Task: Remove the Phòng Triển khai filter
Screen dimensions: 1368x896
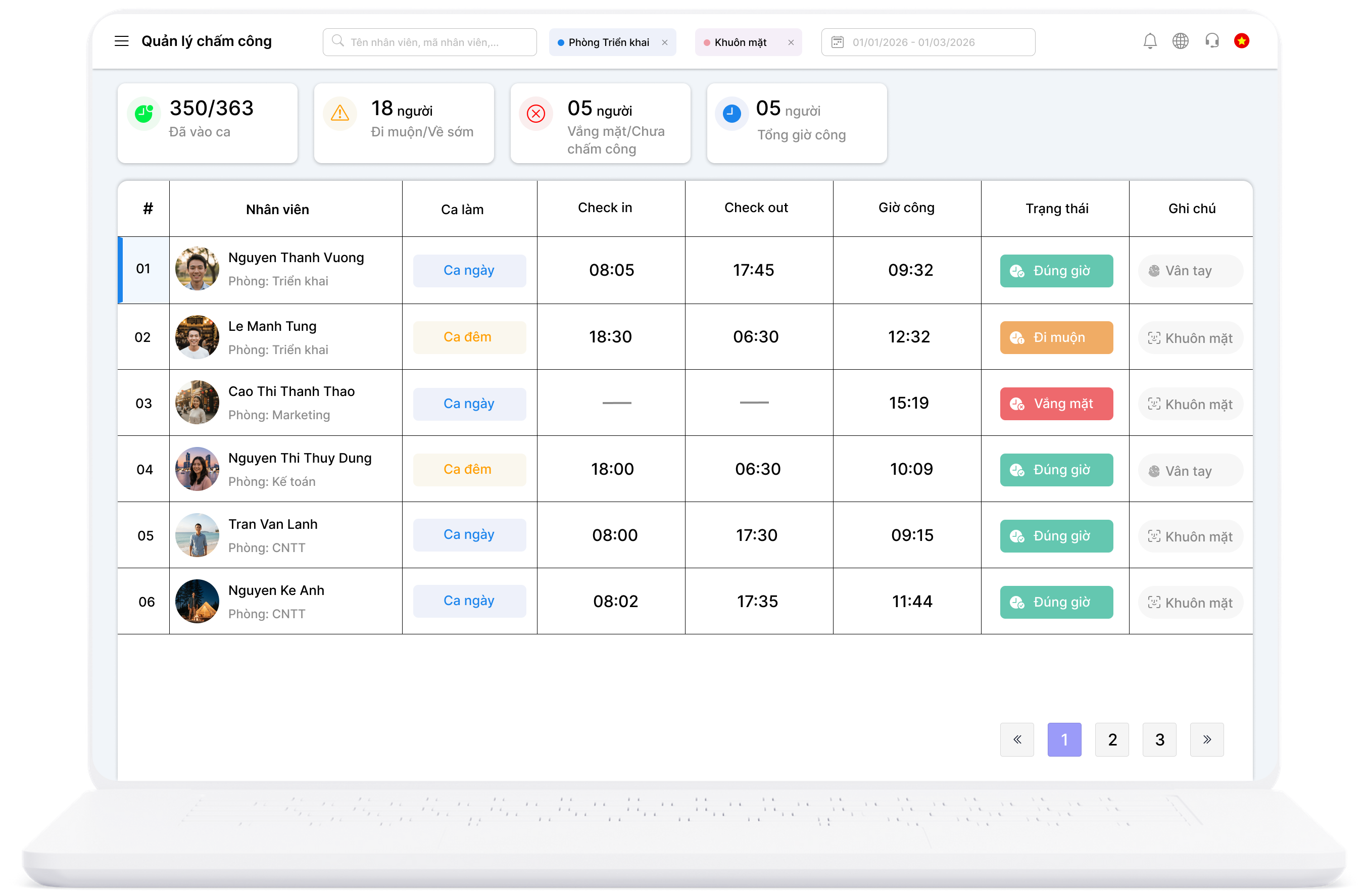Action: (x=664, y=42)
